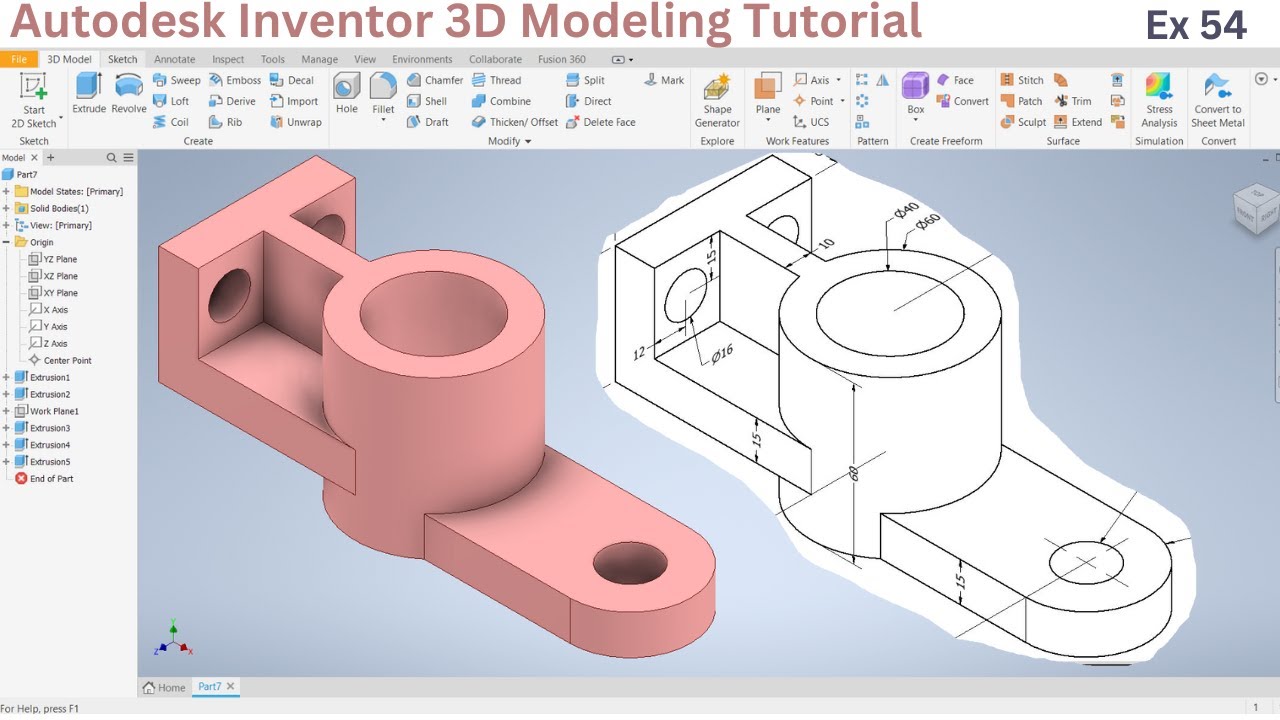The height and width of the screenshot is (720, 1280).
Task: Select the XY Plane
Action: click(x=53, y=293)
